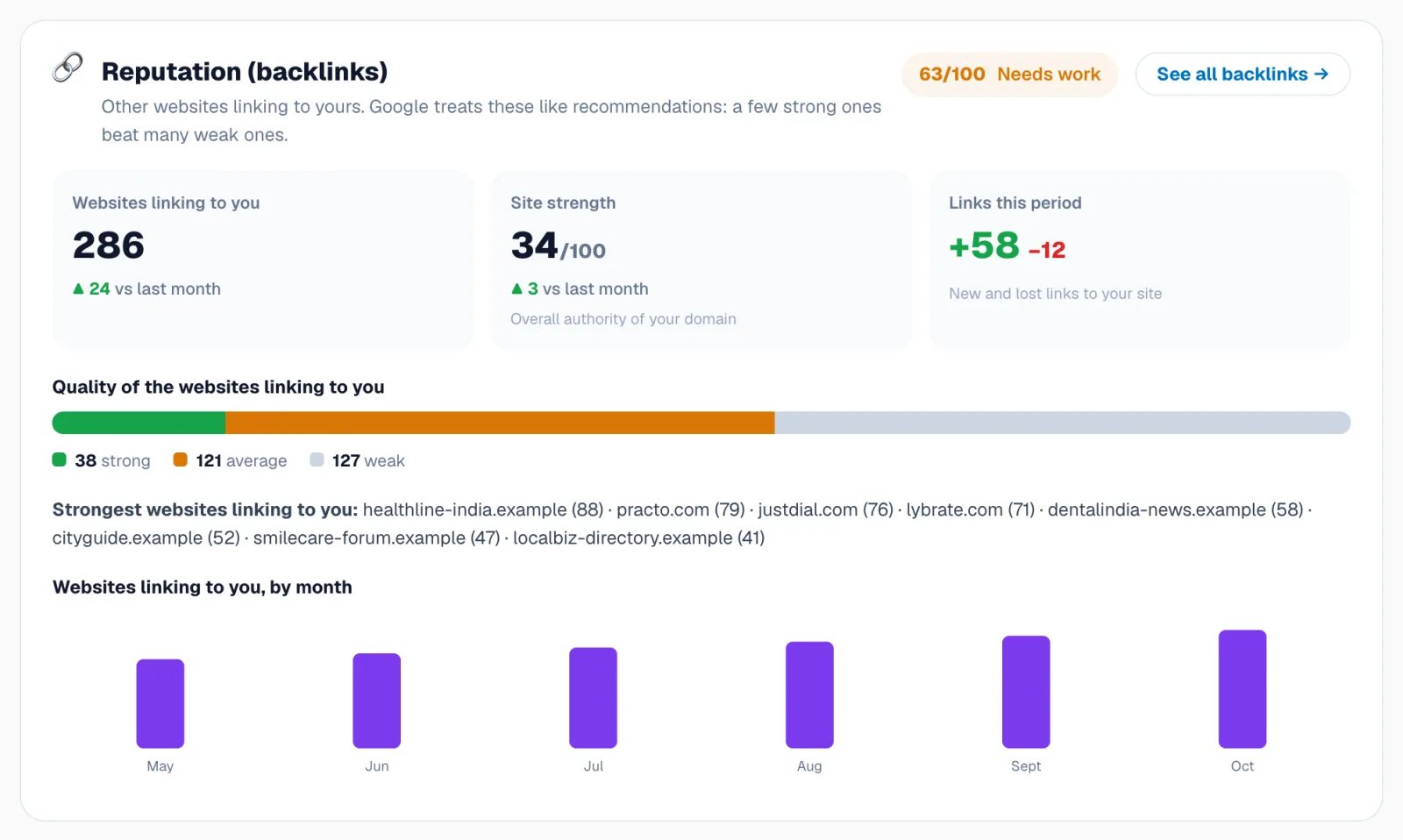Image resolution: width=1403 pixels, height=840 pixels.
Task: Select the Aug bar in monthly chart
Action: coord(809,694)
